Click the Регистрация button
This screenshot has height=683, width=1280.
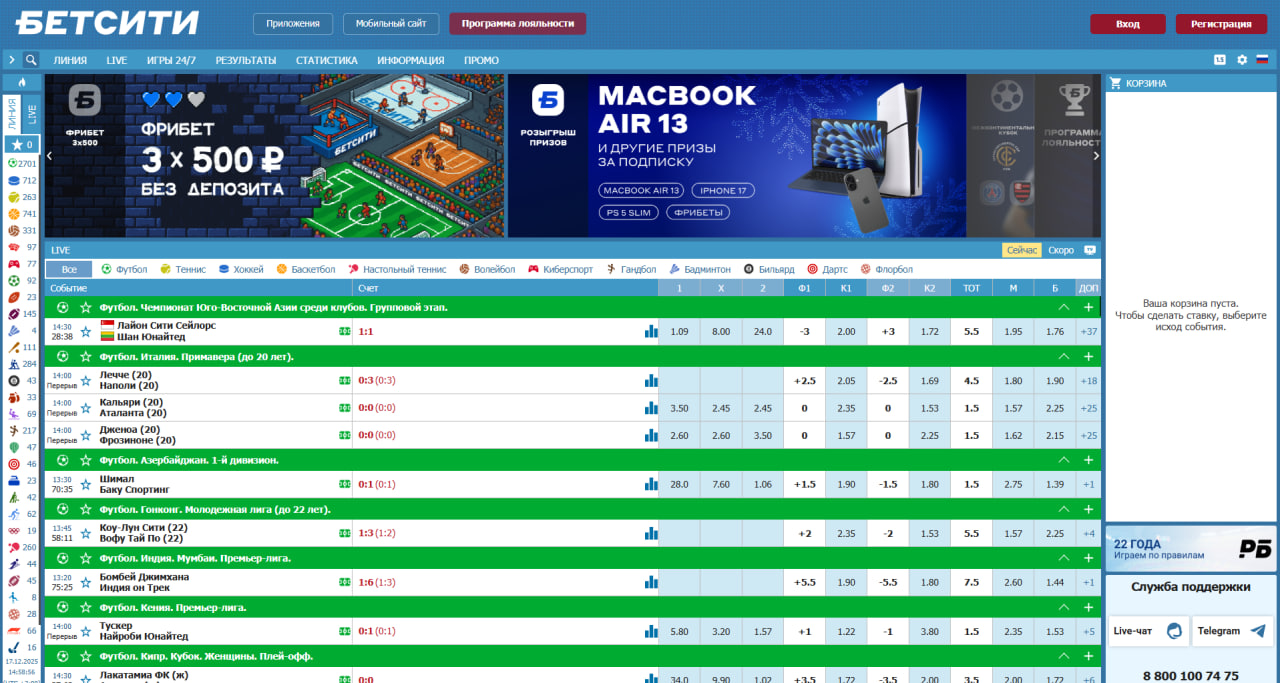tap(1221, 24)
